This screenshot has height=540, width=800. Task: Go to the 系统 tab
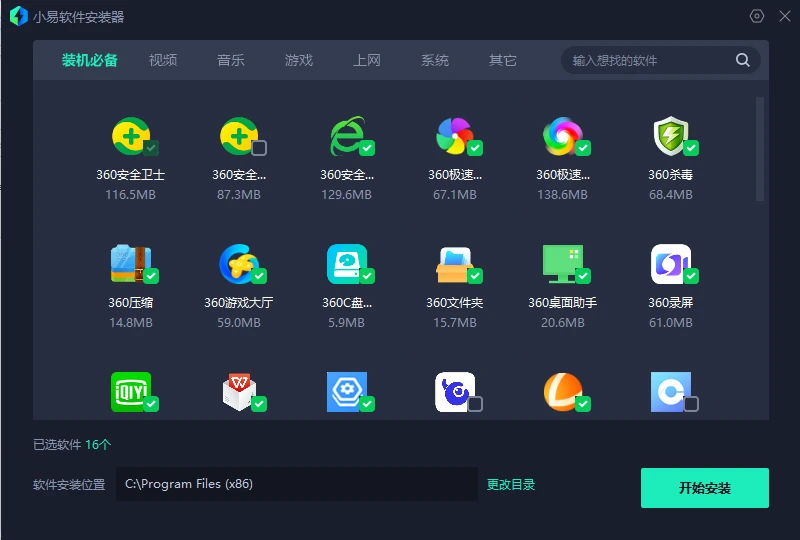(x=435, y=60)
